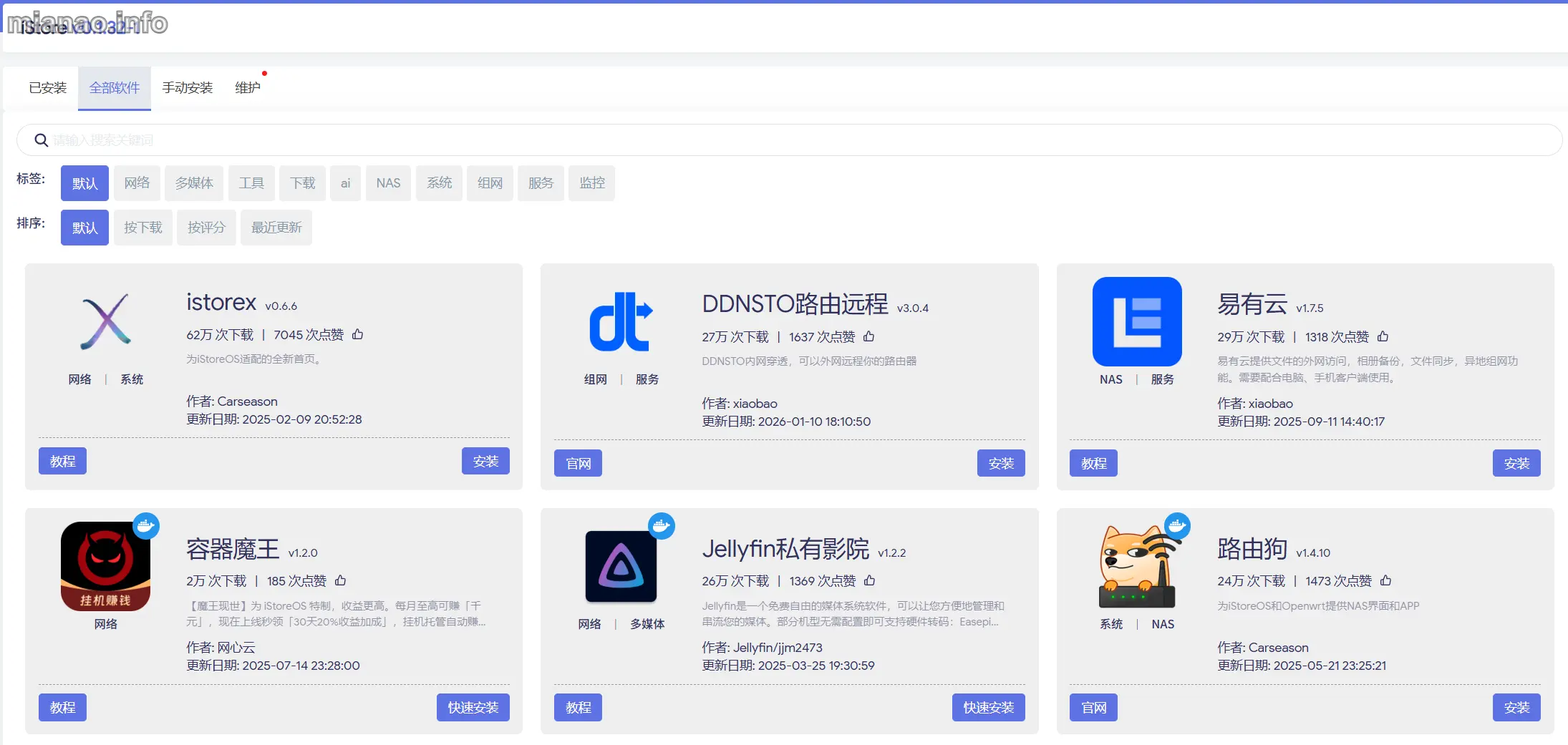
Task: Click the thumbs-up icon beside 路由狗 likes
Action: [x=1388, y=581]
